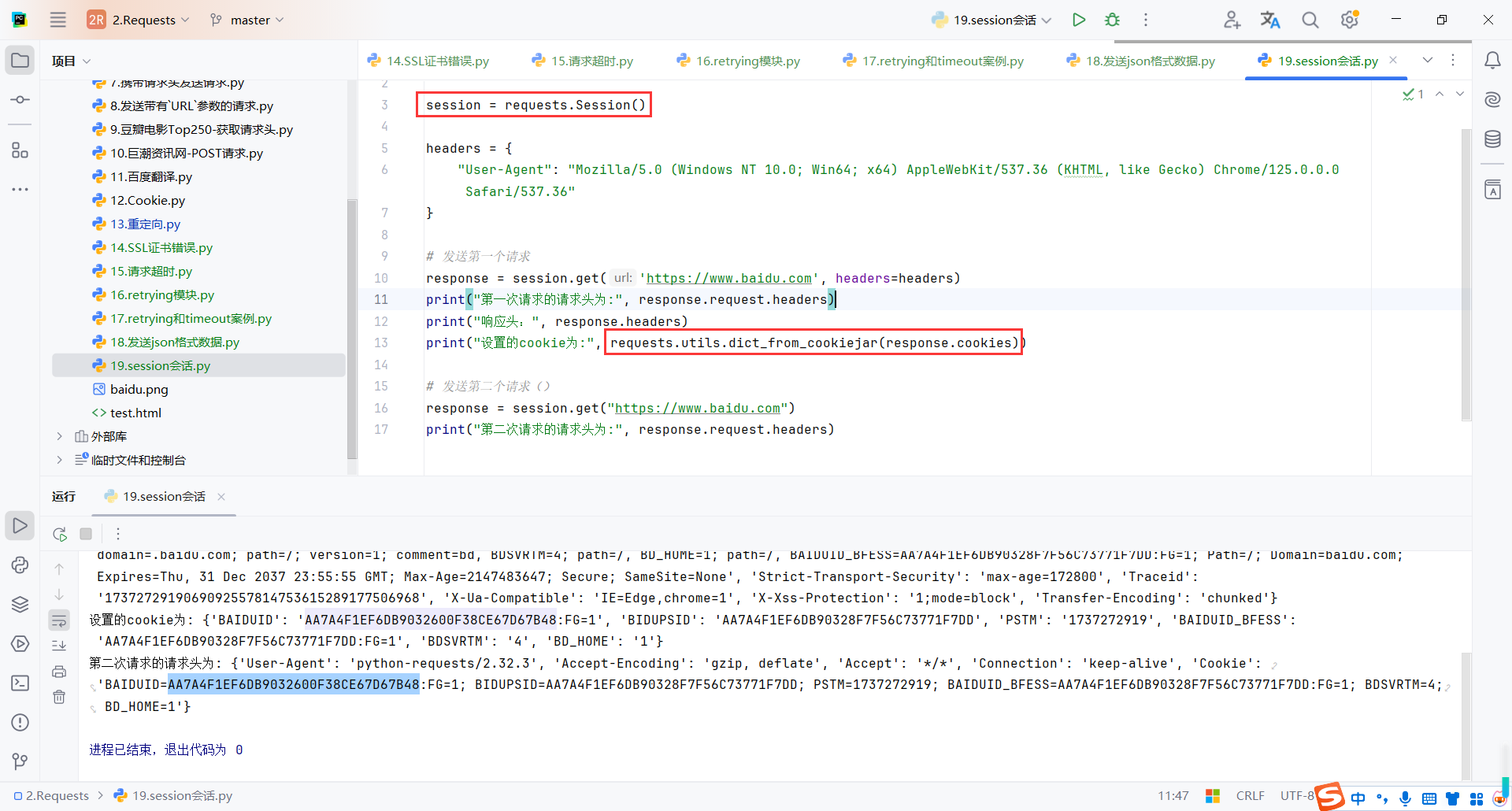Start debugging with the bug icon

point(1112,20)
